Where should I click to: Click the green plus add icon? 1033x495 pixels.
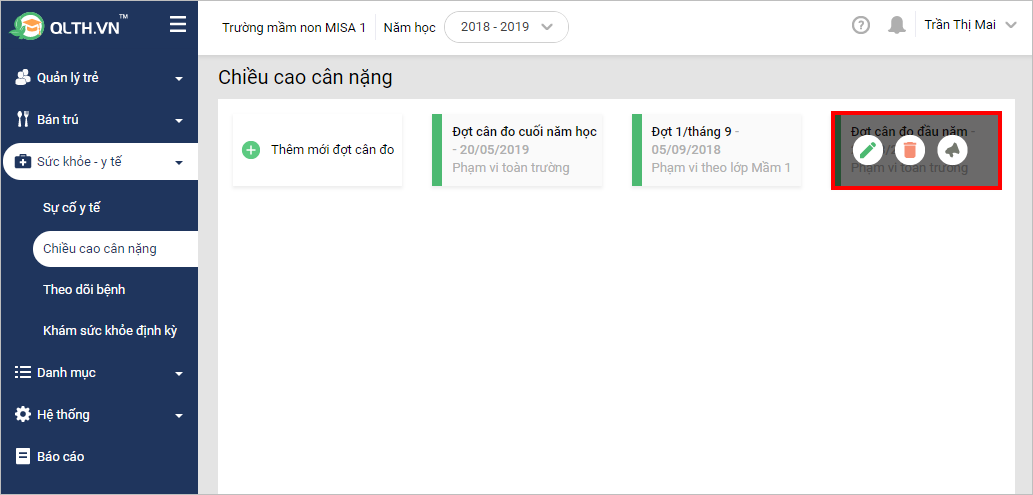(251, 150)
